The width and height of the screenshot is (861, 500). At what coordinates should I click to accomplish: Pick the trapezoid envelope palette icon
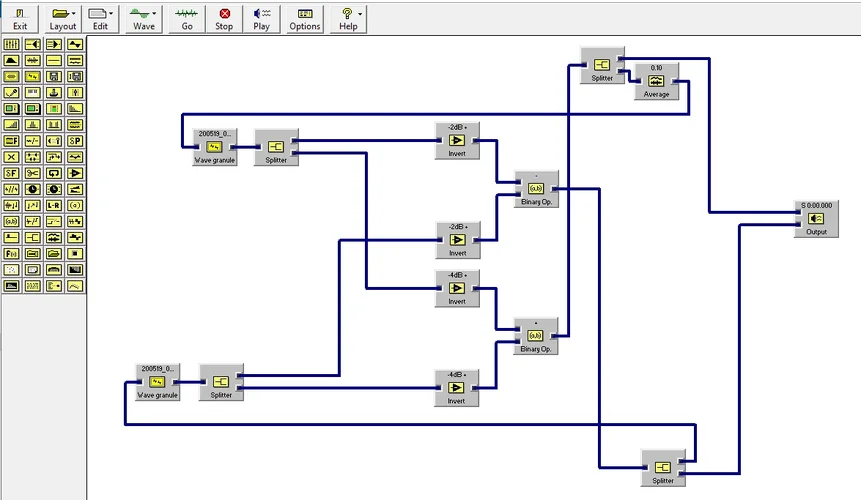12,60
